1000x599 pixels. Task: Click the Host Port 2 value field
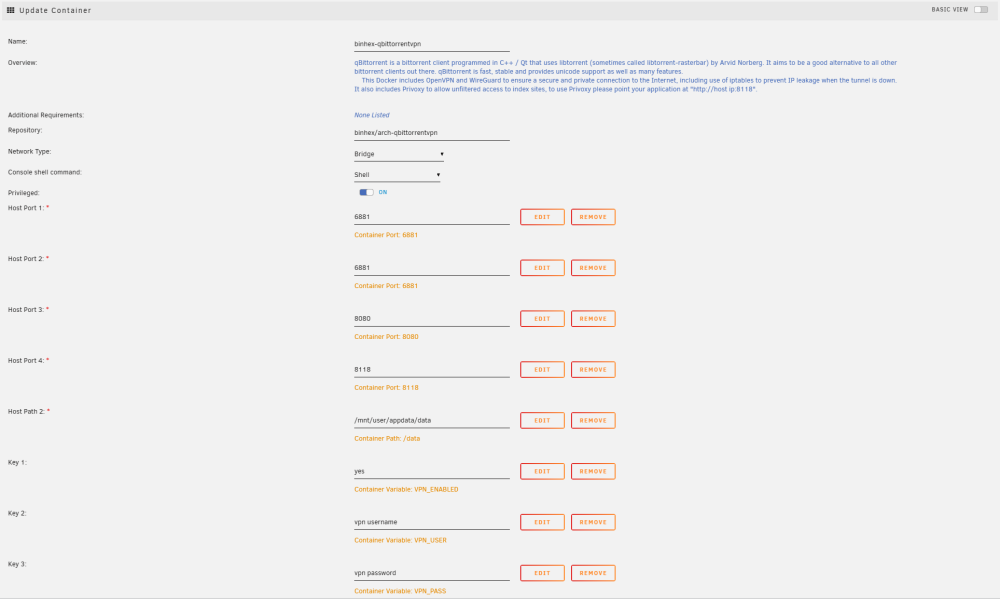(432, 268)
